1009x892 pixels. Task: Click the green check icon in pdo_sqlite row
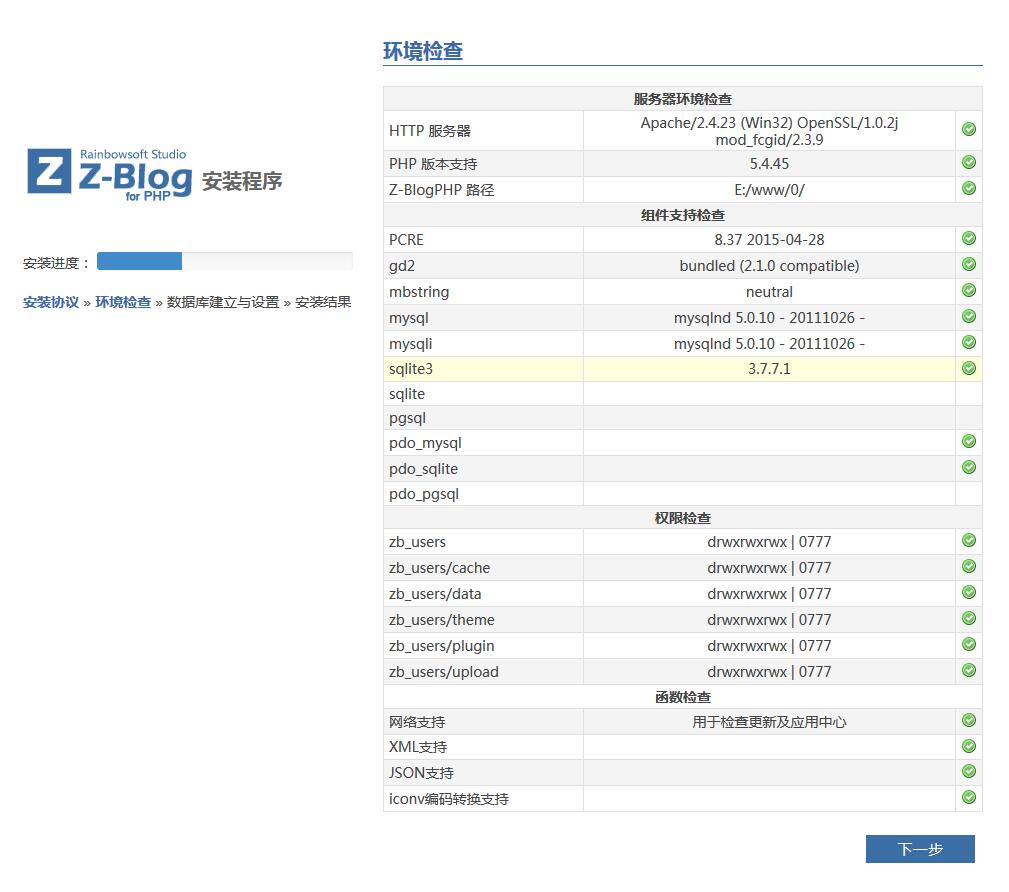pyautogui.click(x=968, y=467)
